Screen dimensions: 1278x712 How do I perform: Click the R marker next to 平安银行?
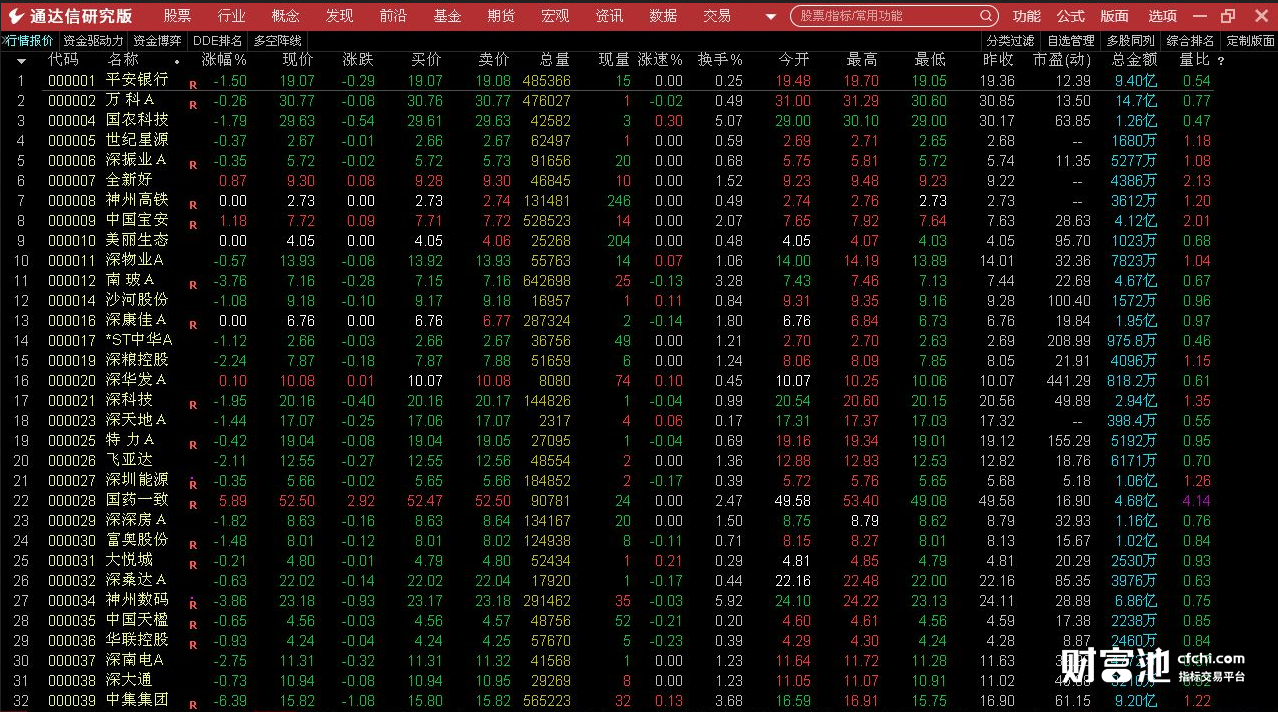coord(193,85)
